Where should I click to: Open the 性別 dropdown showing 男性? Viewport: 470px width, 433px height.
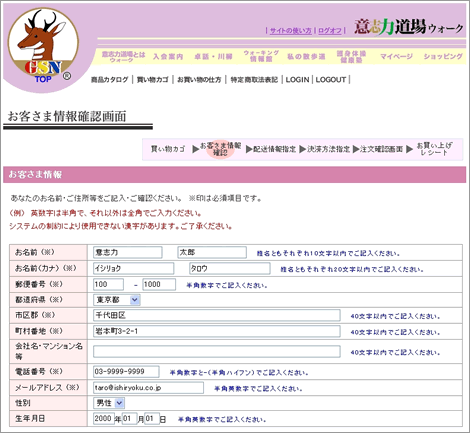coord(109,403)
